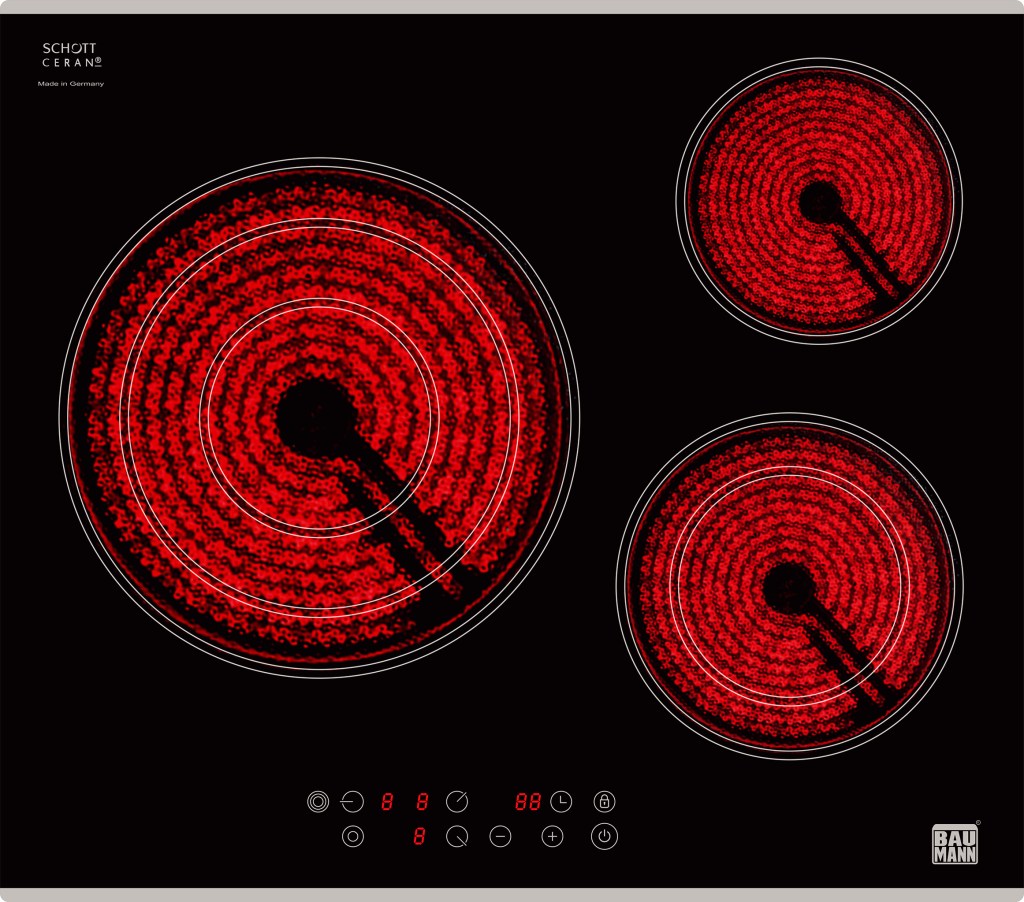Tap the two-digit timer display
Screen dimensions: 1024x902
click(x=528, y=801)
